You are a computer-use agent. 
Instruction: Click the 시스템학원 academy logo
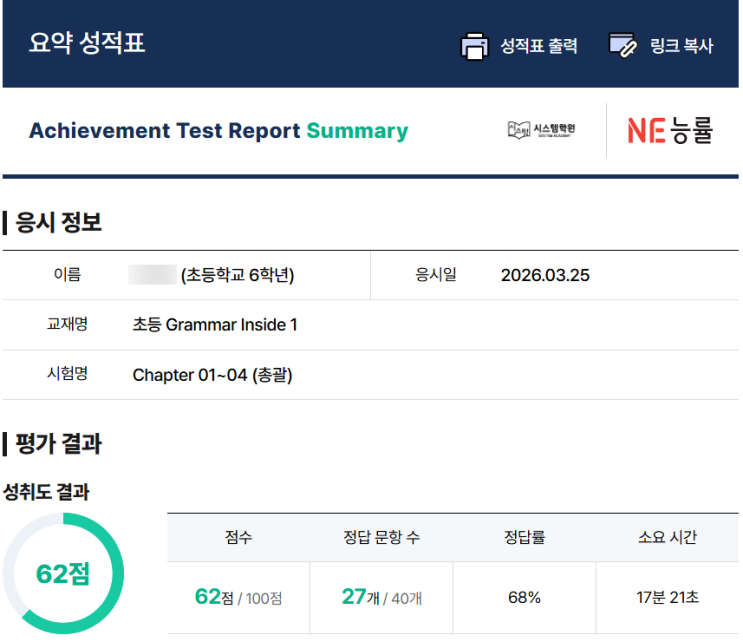coord(541,130)
